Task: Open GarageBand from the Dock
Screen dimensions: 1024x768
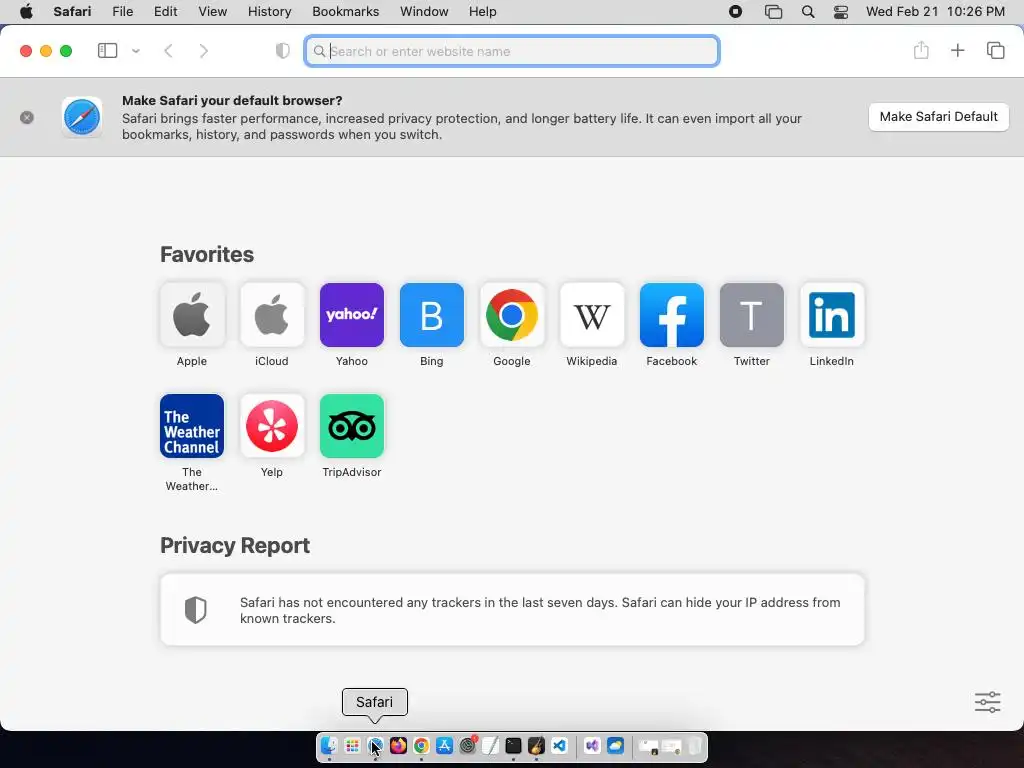Action: click(x=536, y=745)
